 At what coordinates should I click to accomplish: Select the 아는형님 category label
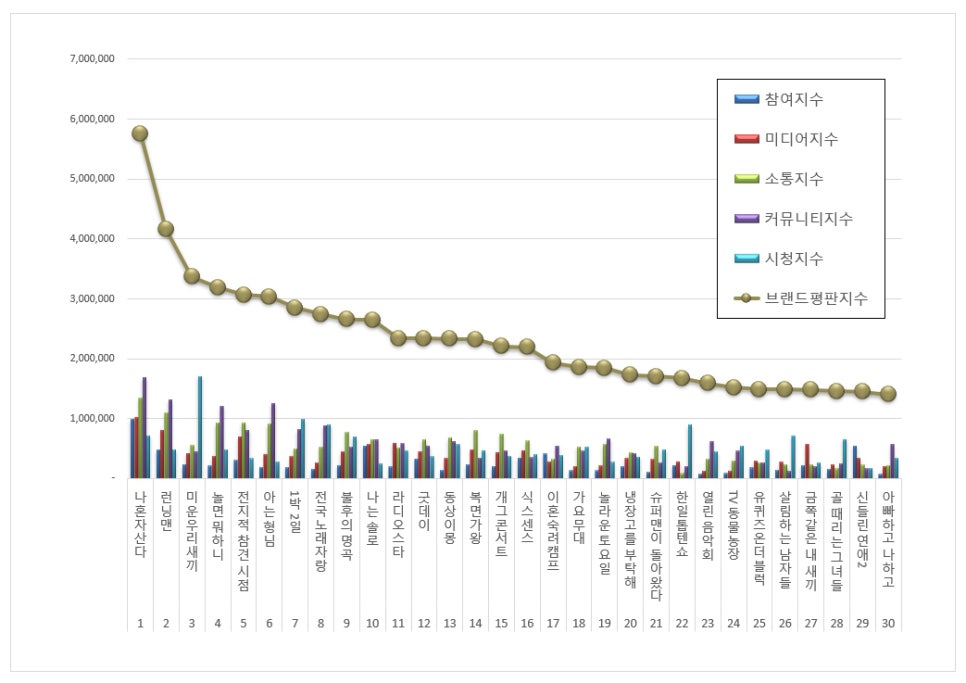[269, 518]
